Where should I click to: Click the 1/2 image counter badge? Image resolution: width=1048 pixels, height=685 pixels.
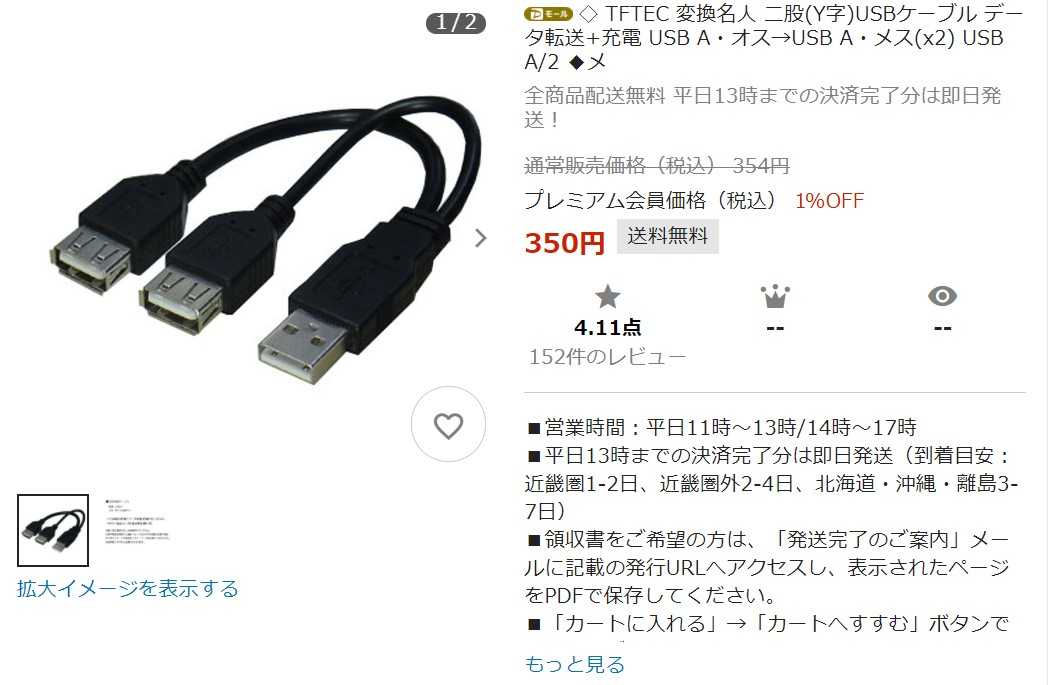[456, 23]
